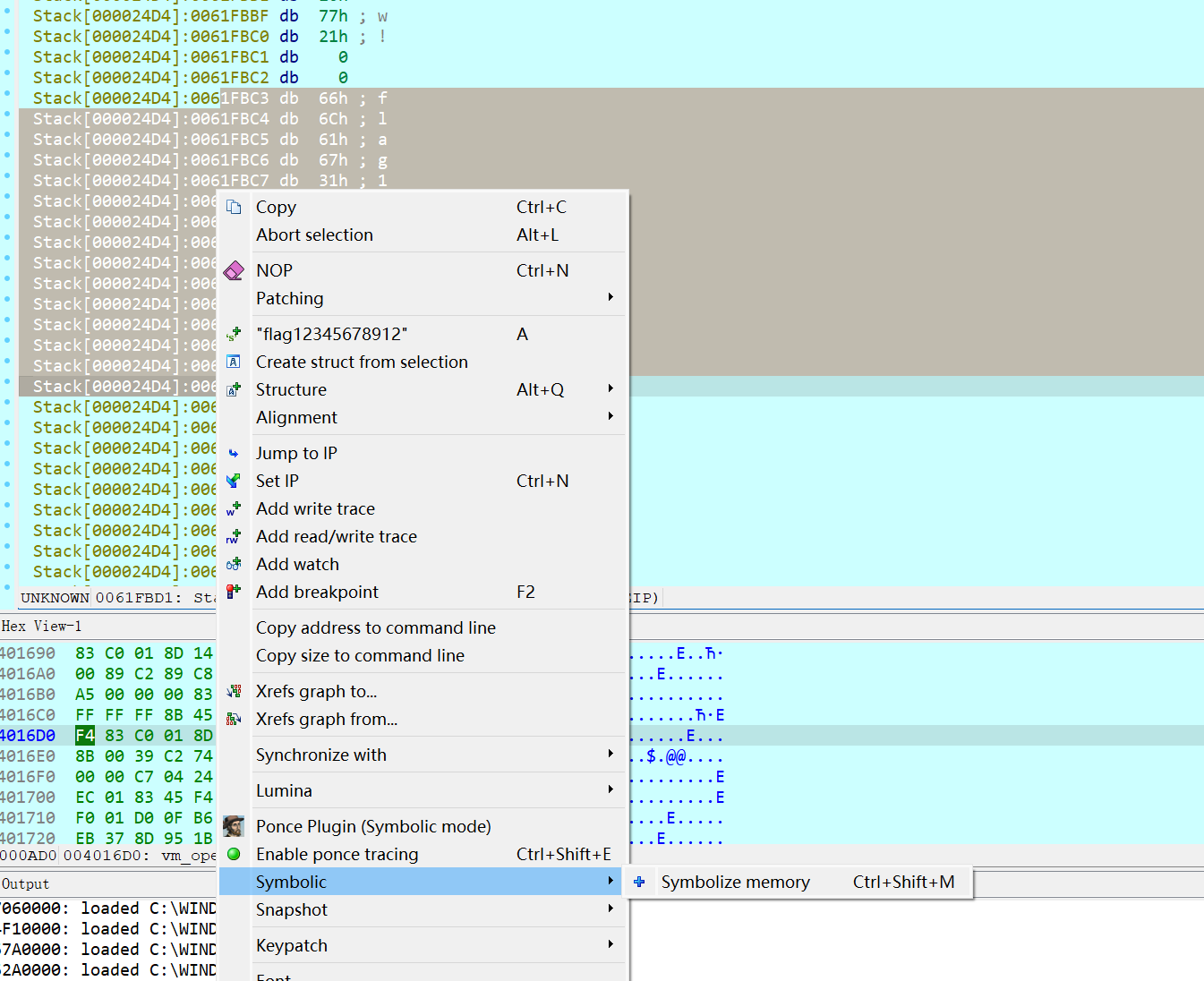Click byte C7 in hex row 4016F0

[x=144, y=777]
